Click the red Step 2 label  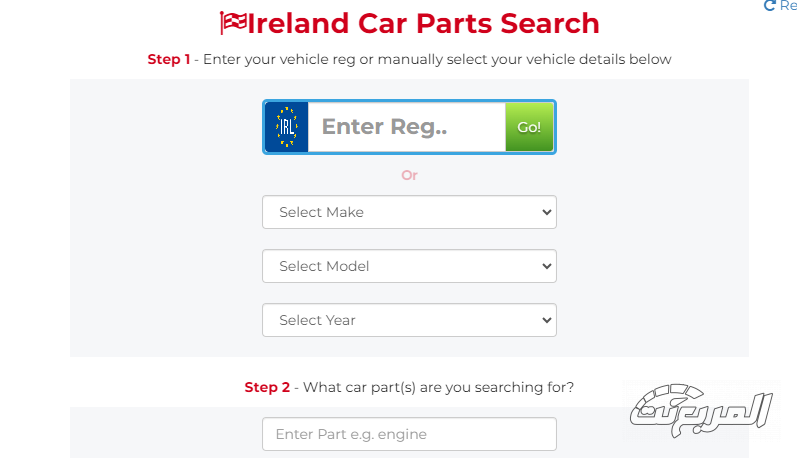click(x=267, y=387)
